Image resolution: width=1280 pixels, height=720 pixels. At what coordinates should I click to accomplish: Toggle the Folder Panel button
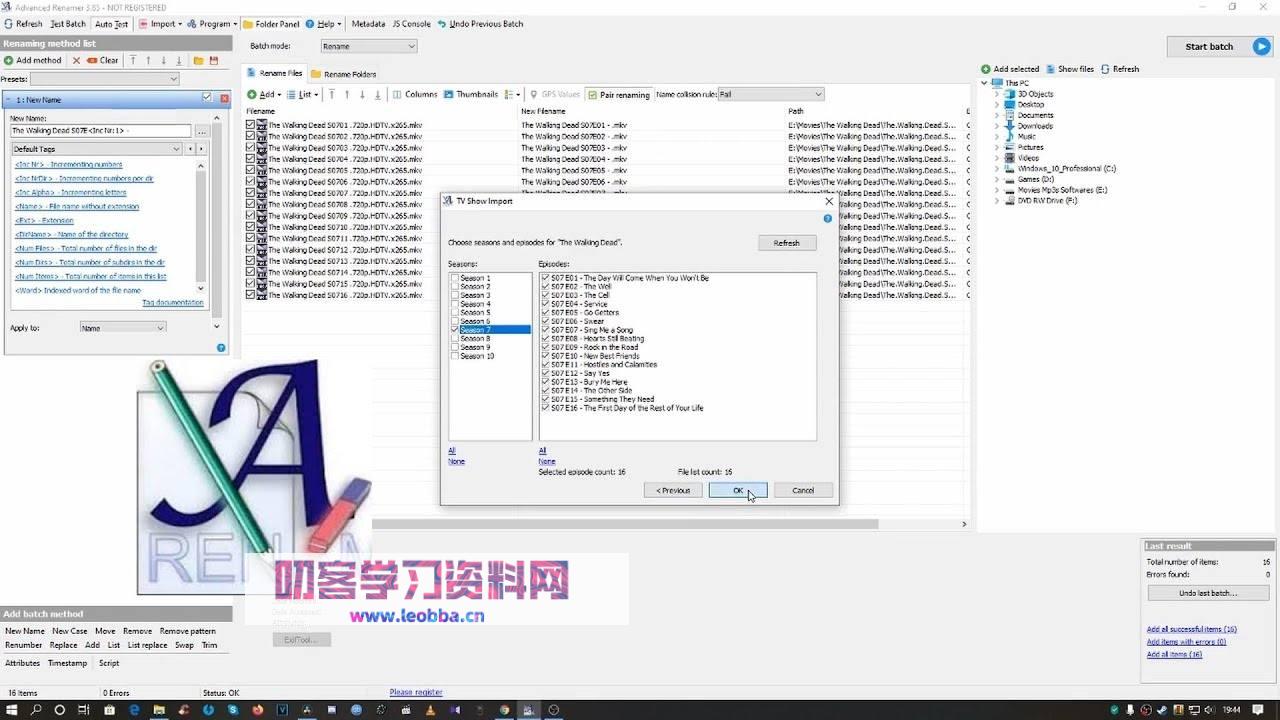pyautogui.click(x=271, y=24)
